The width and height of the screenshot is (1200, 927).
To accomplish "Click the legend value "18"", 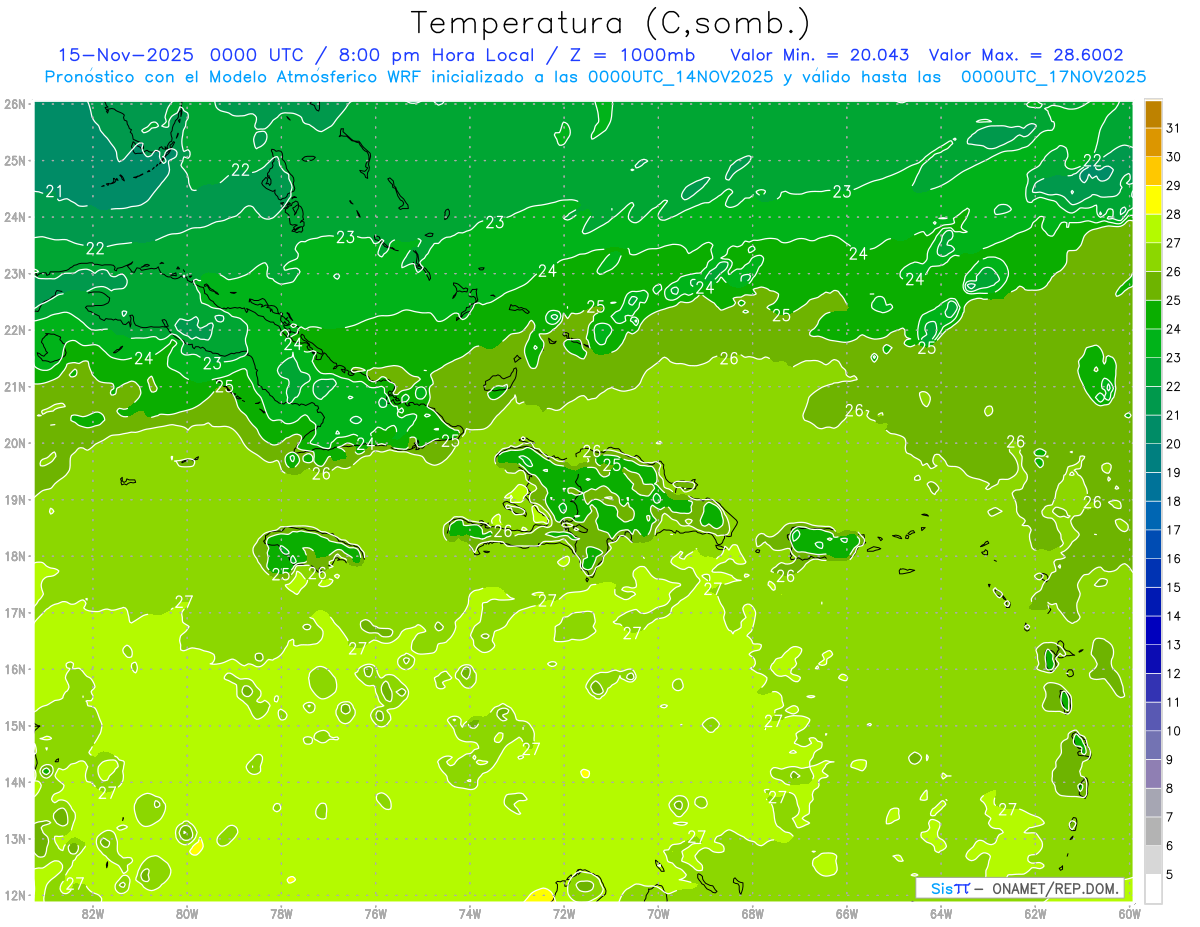I will click(1174, 501).
